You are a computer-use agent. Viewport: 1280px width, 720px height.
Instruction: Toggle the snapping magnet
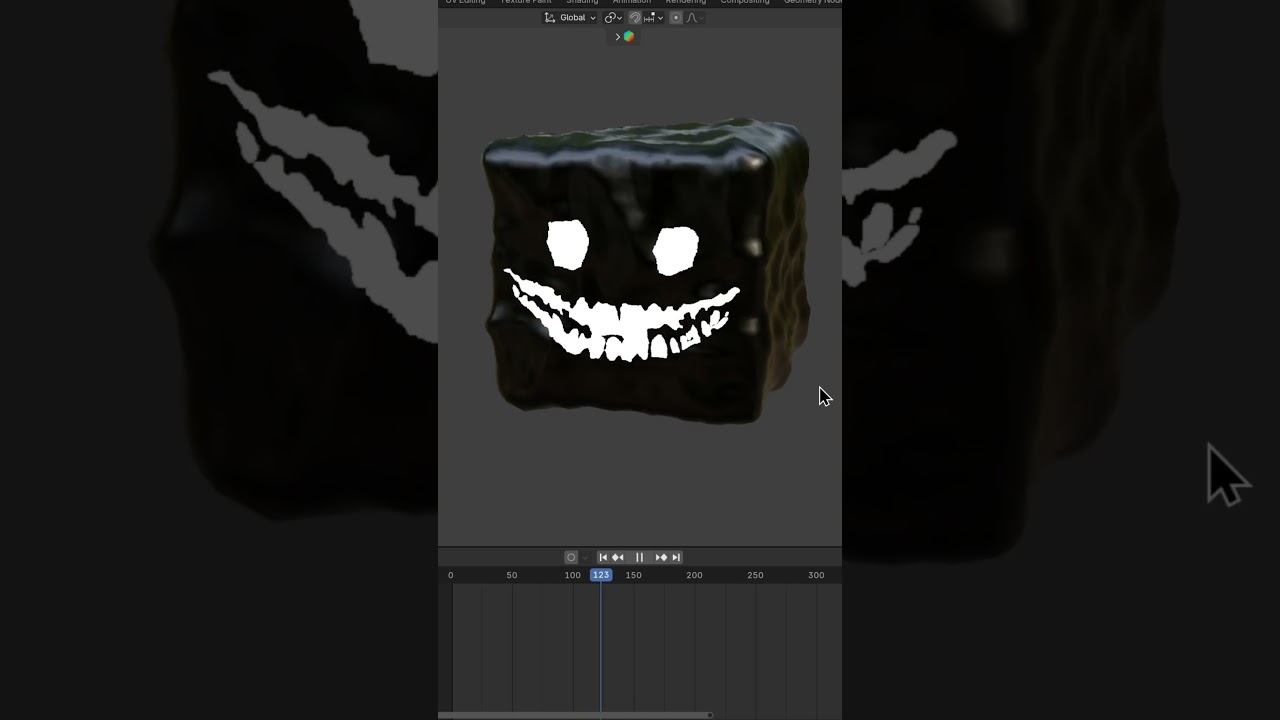coord(635,18)
